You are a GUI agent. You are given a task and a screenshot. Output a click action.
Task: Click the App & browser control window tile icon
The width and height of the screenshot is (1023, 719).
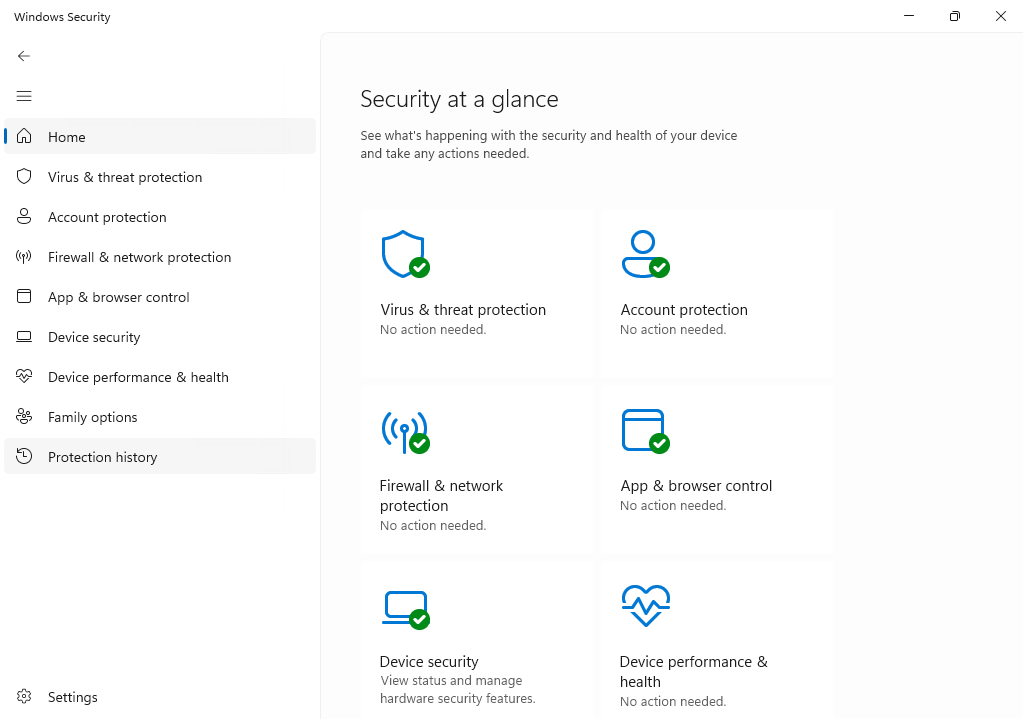[644, 431]
